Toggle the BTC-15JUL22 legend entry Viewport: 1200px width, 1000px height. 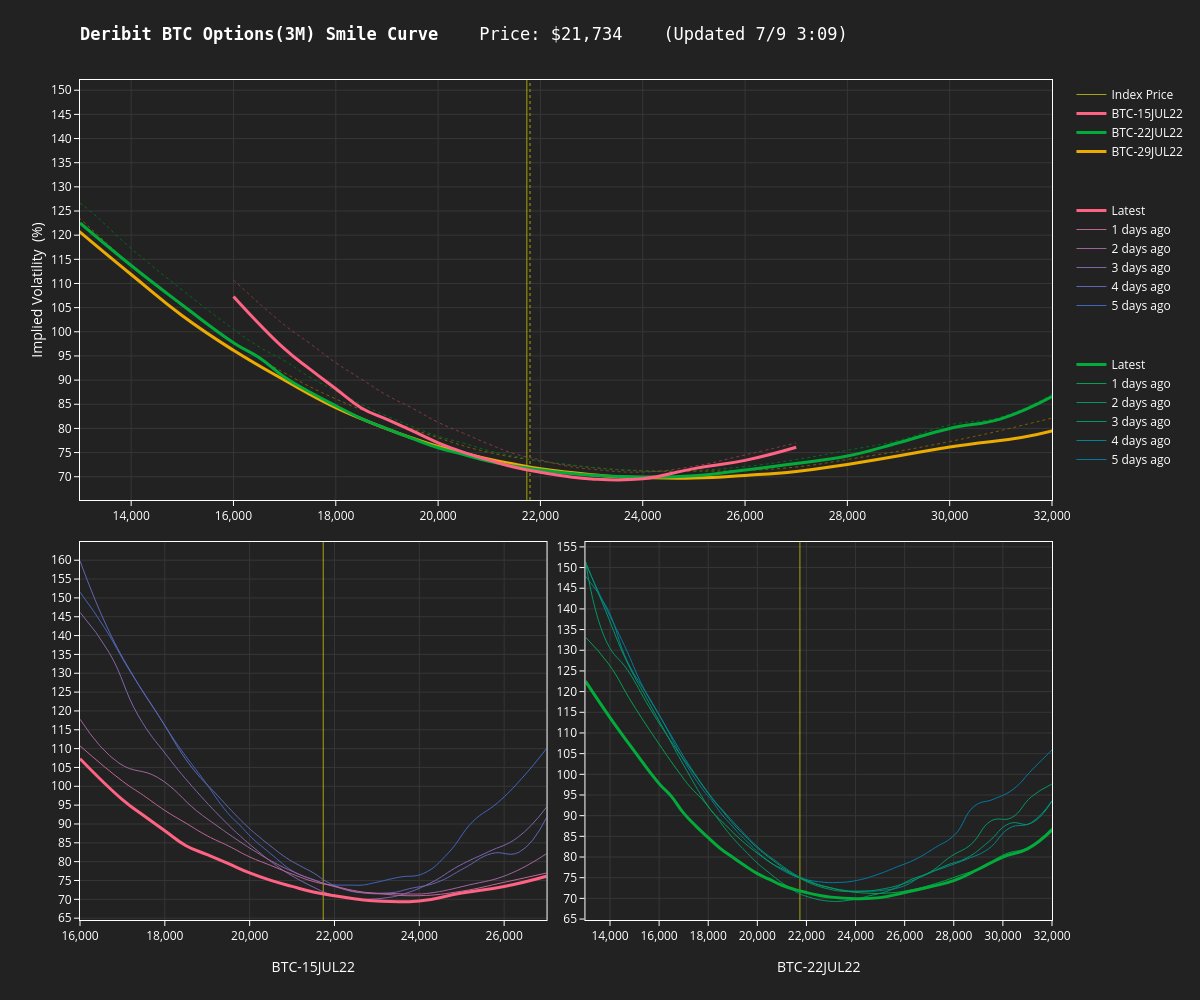coord(1130,114)
